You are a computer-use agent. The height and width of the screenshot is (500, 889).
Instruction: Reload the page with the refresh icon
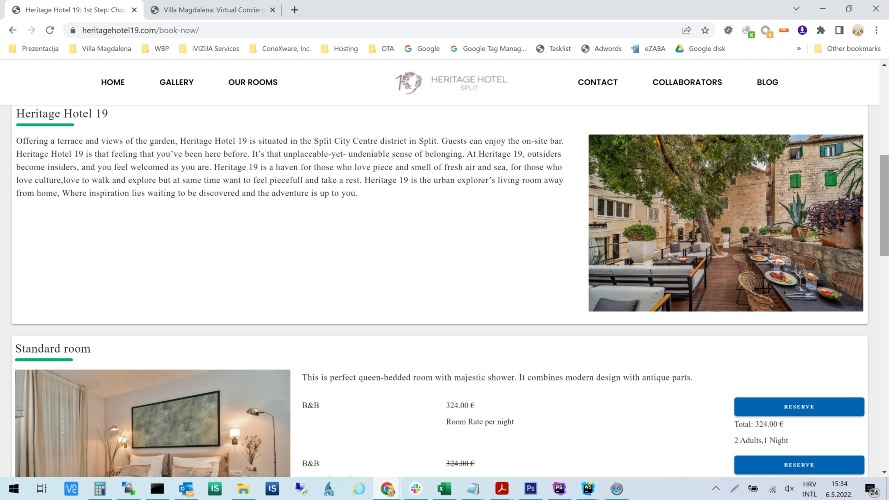50,30
